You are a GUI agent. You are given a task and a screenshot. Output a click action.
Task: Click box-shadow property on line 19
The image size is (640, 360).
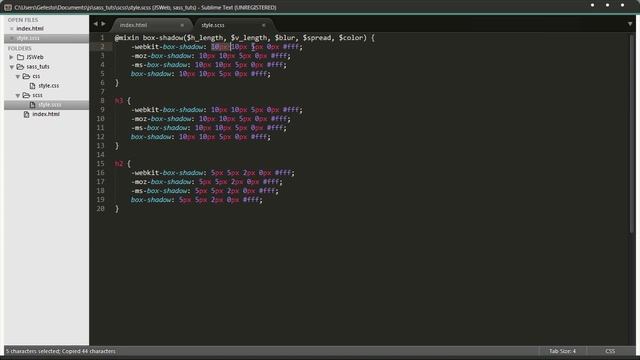(151, 200)
